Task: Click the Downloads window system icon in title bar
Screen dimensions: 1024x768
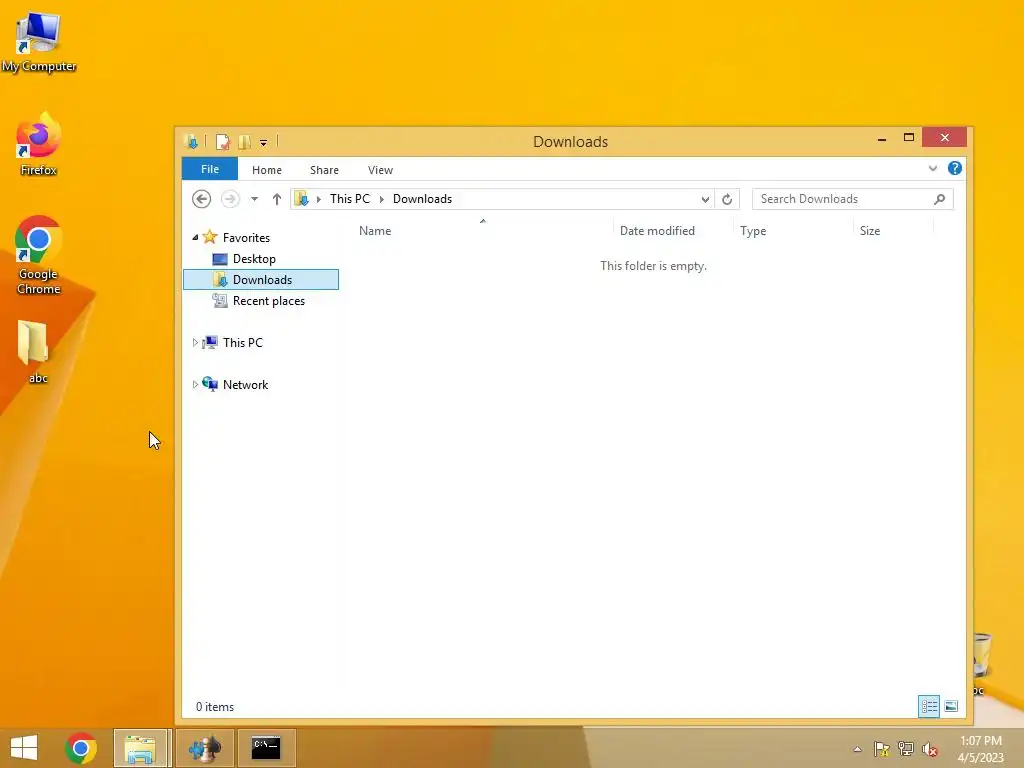Action: pyautogui.click(x=191, y=141)
